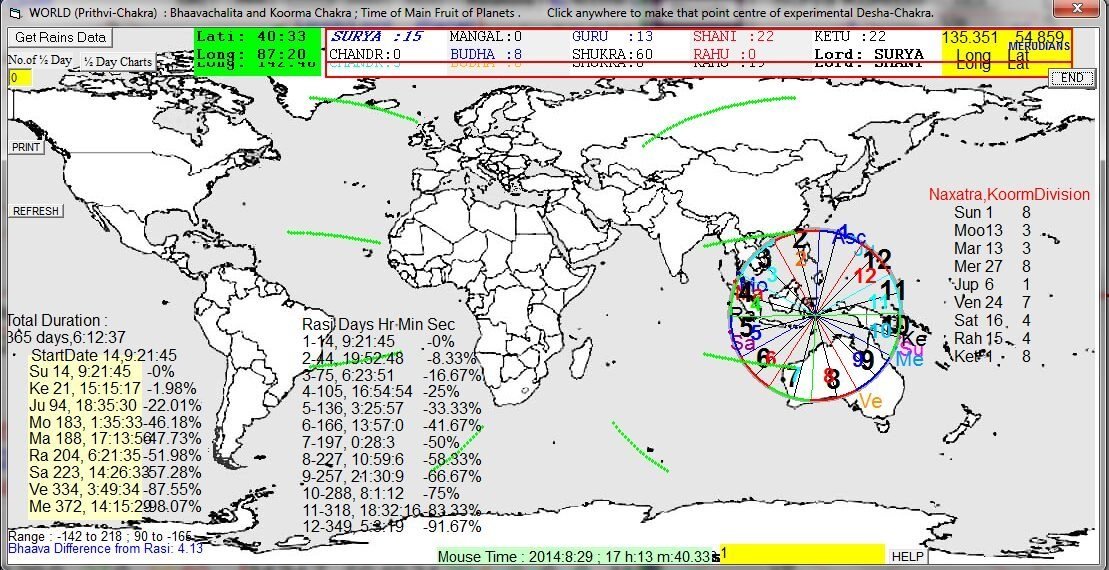Click the Rasi Days Hr Min Sec header
This screenshot has width=1109, height=570.
(378, 325)
